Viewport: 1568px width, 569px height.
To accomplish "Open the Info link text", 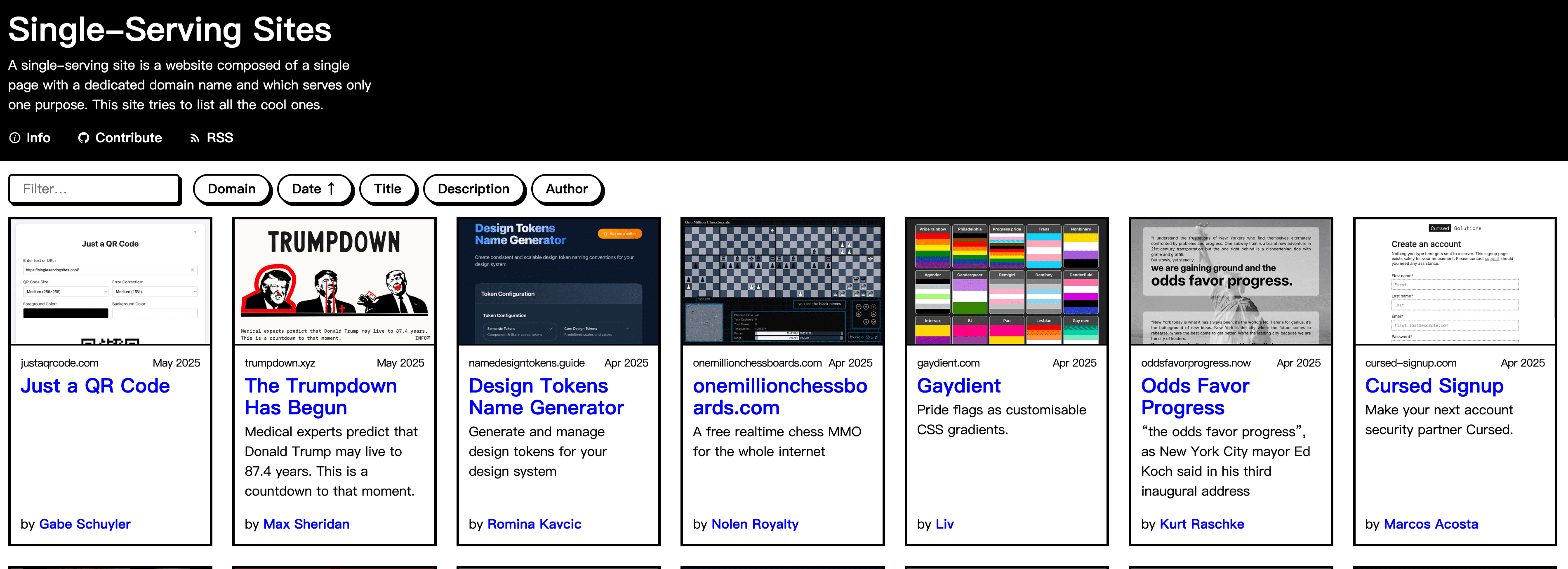I will [38, 138].
